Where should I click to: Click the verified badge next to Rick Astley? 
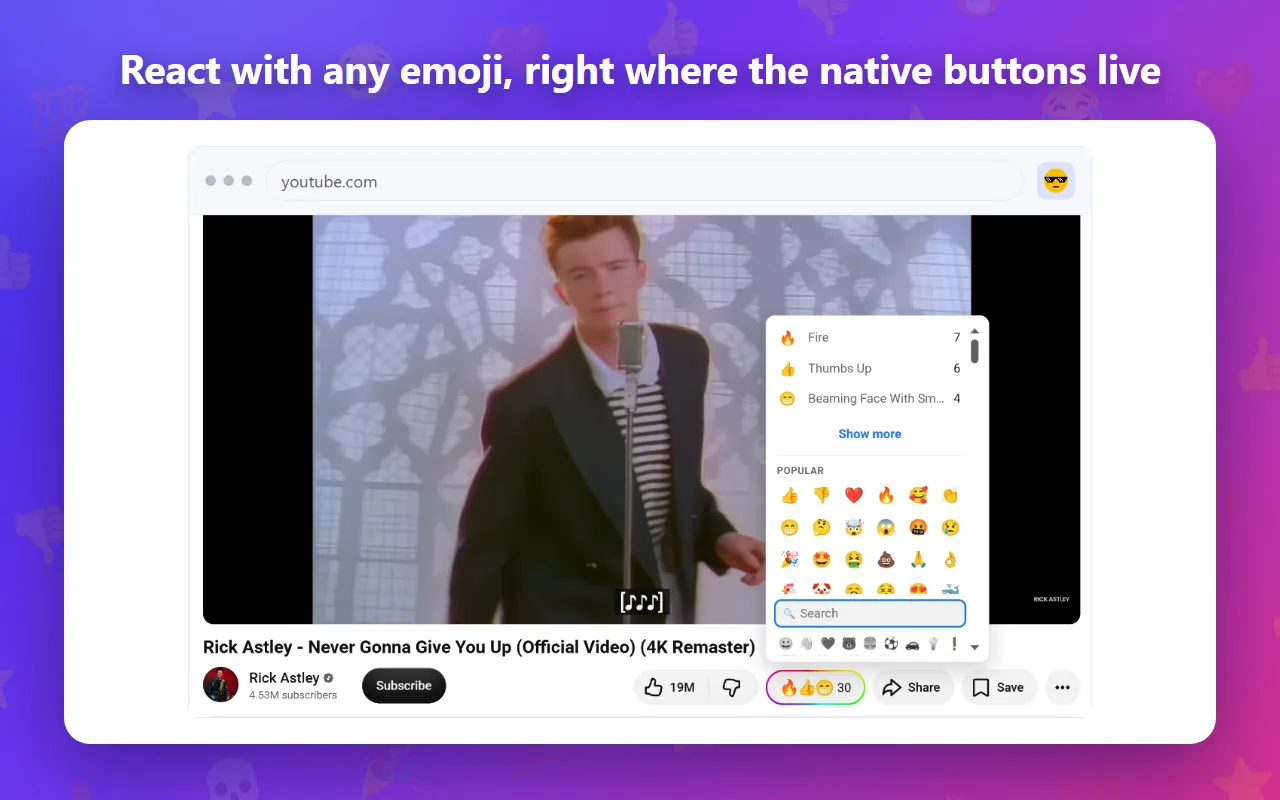[328, 678]
